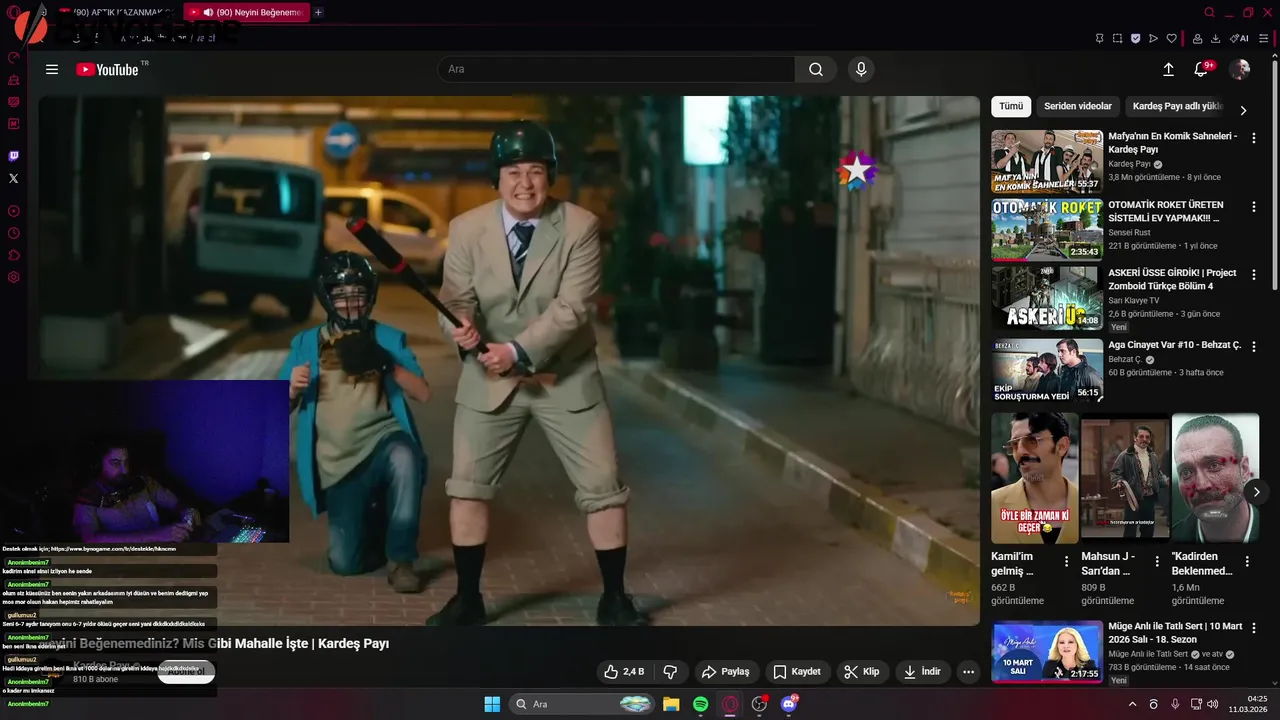Open options for 'Mahsun J' short
The width and height of the screenshot is (1280, 720).
click(1157, 561)
